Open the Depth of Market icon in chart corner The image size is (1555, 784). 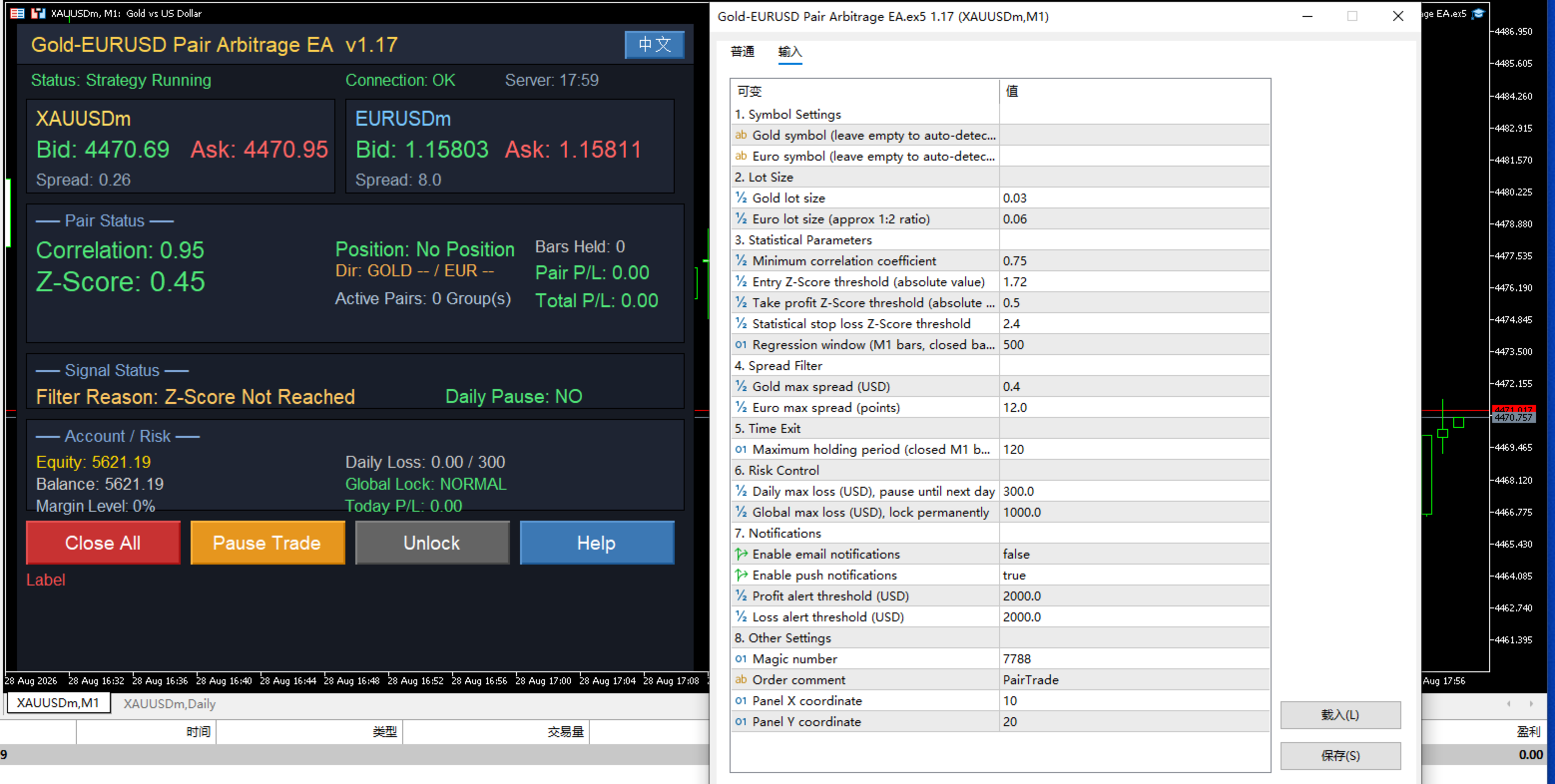17,13
